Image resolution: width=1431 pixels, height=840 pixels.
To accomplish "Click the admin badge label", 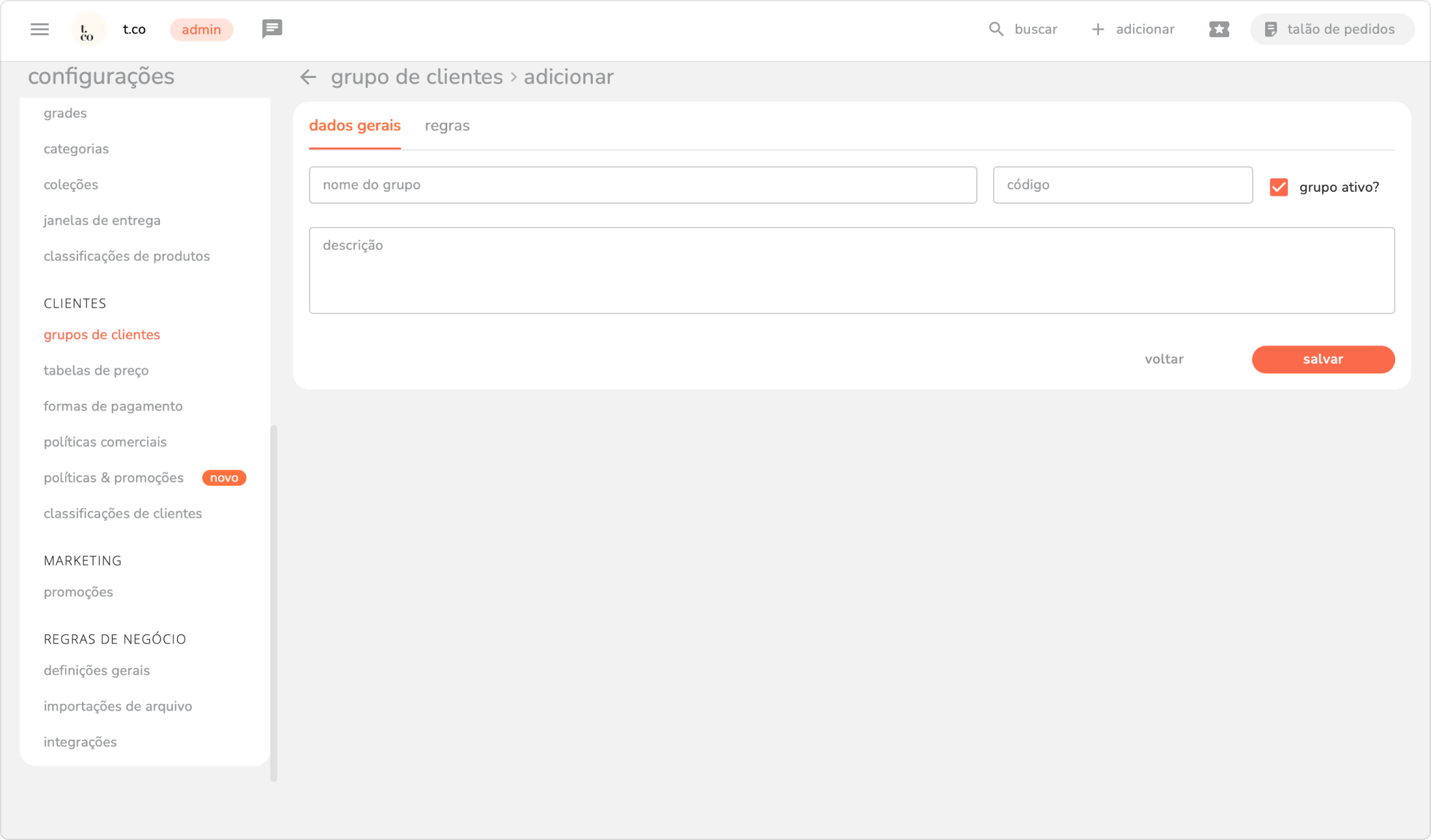I will point(201,30).
